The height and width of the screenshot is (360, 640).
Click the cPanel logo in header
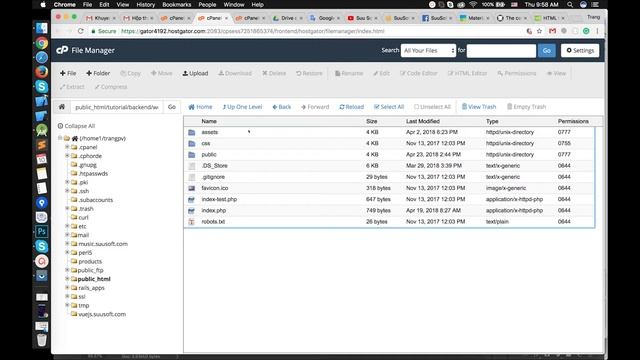(62, 50)
